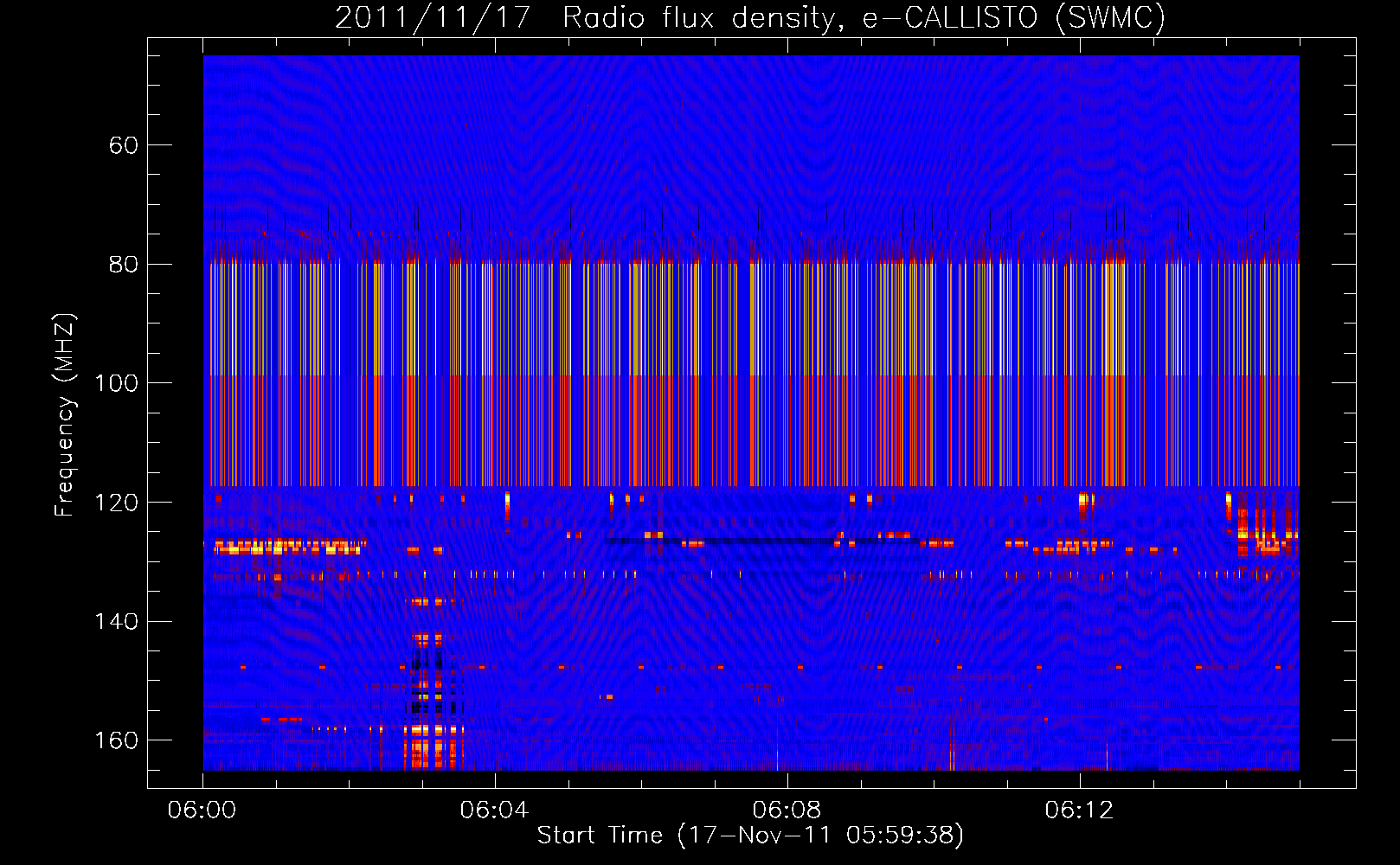Screen dimensions: 1400x865
Task: Select the 120 MHz frequency tick label
Action: pyautogui.click(x=116, y=503)
